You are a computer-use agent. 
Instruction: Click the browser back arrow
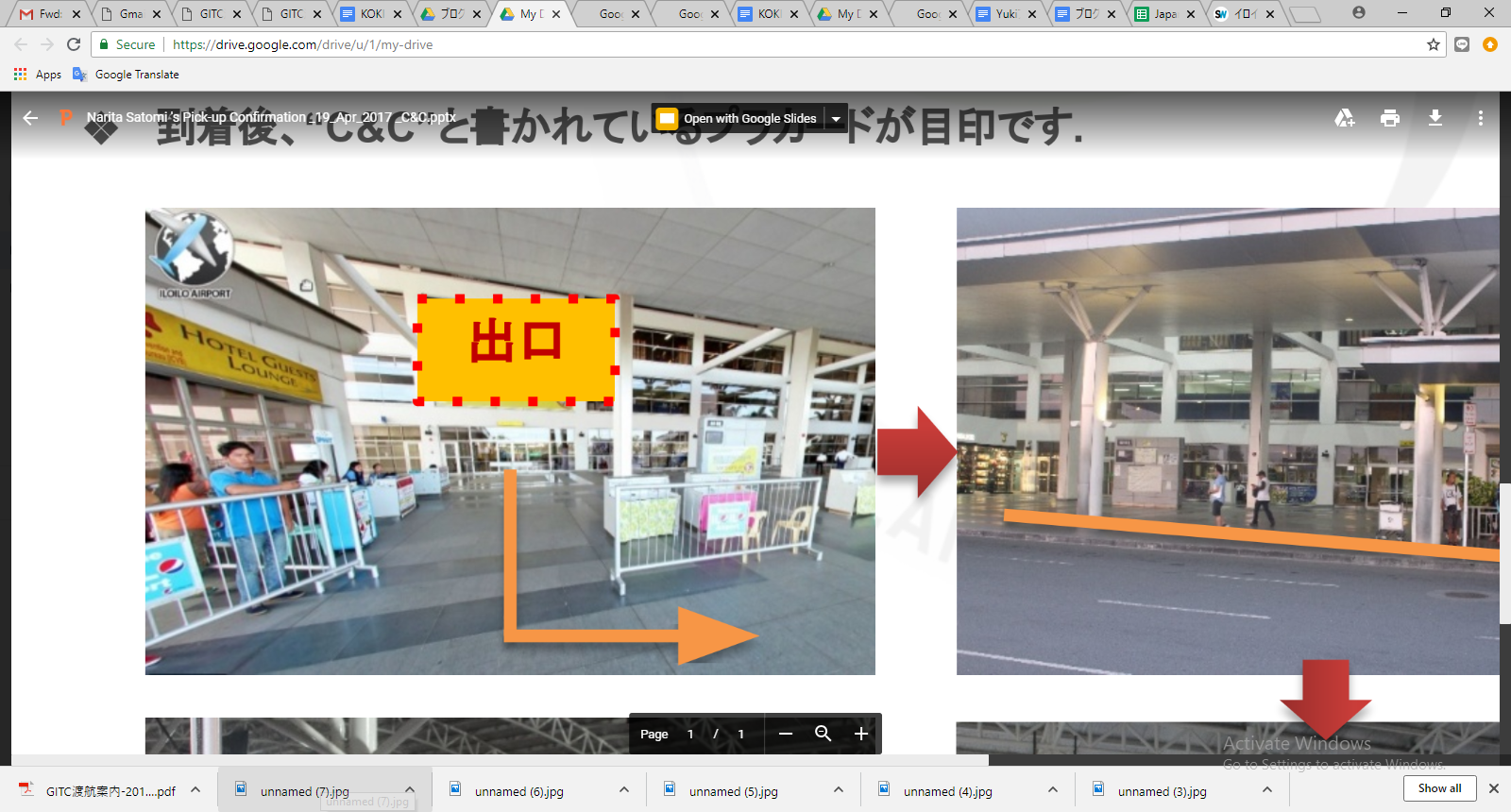[x=21, y=44]
